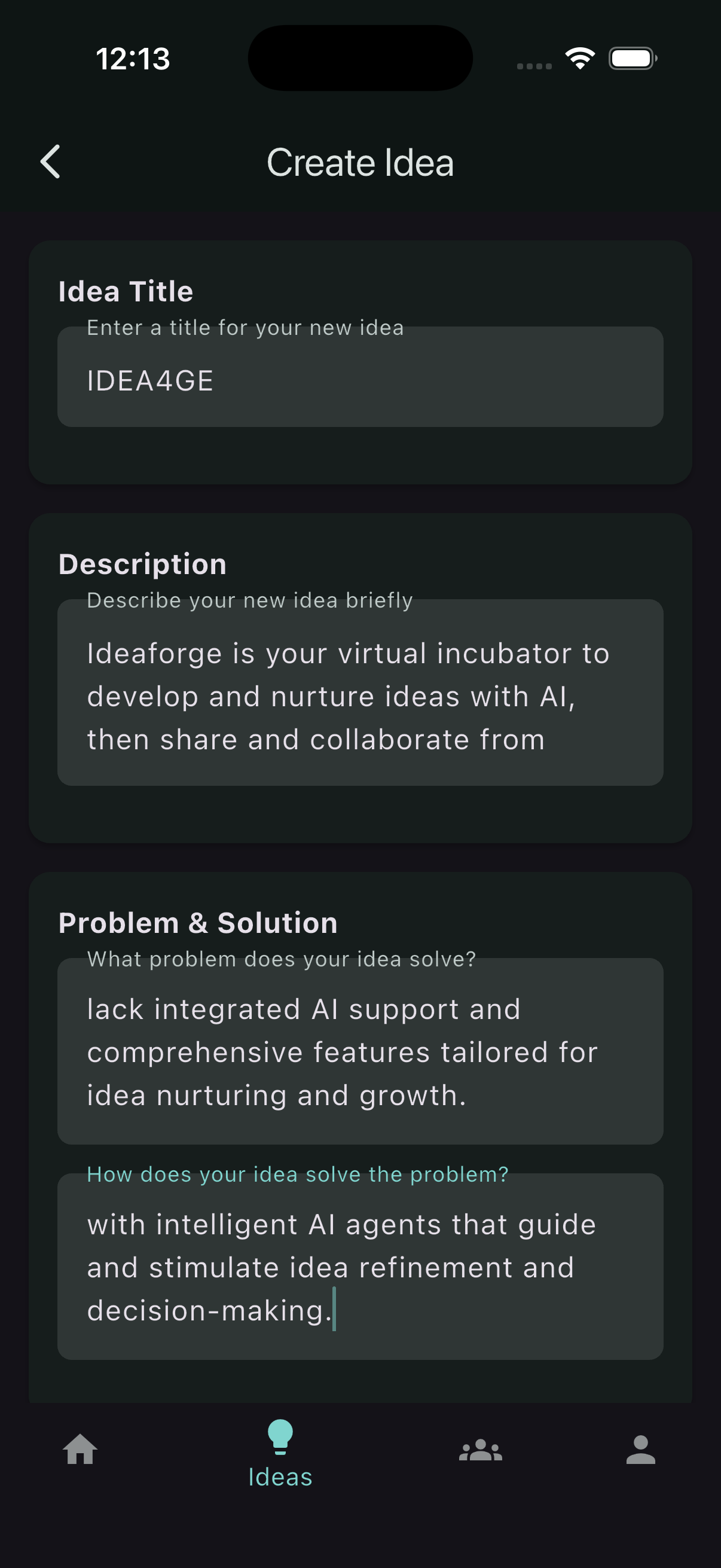The width and height of the screenshot is (721, 1568).
Task: Tap the clock showing 12:13
Action: (133, 58)
